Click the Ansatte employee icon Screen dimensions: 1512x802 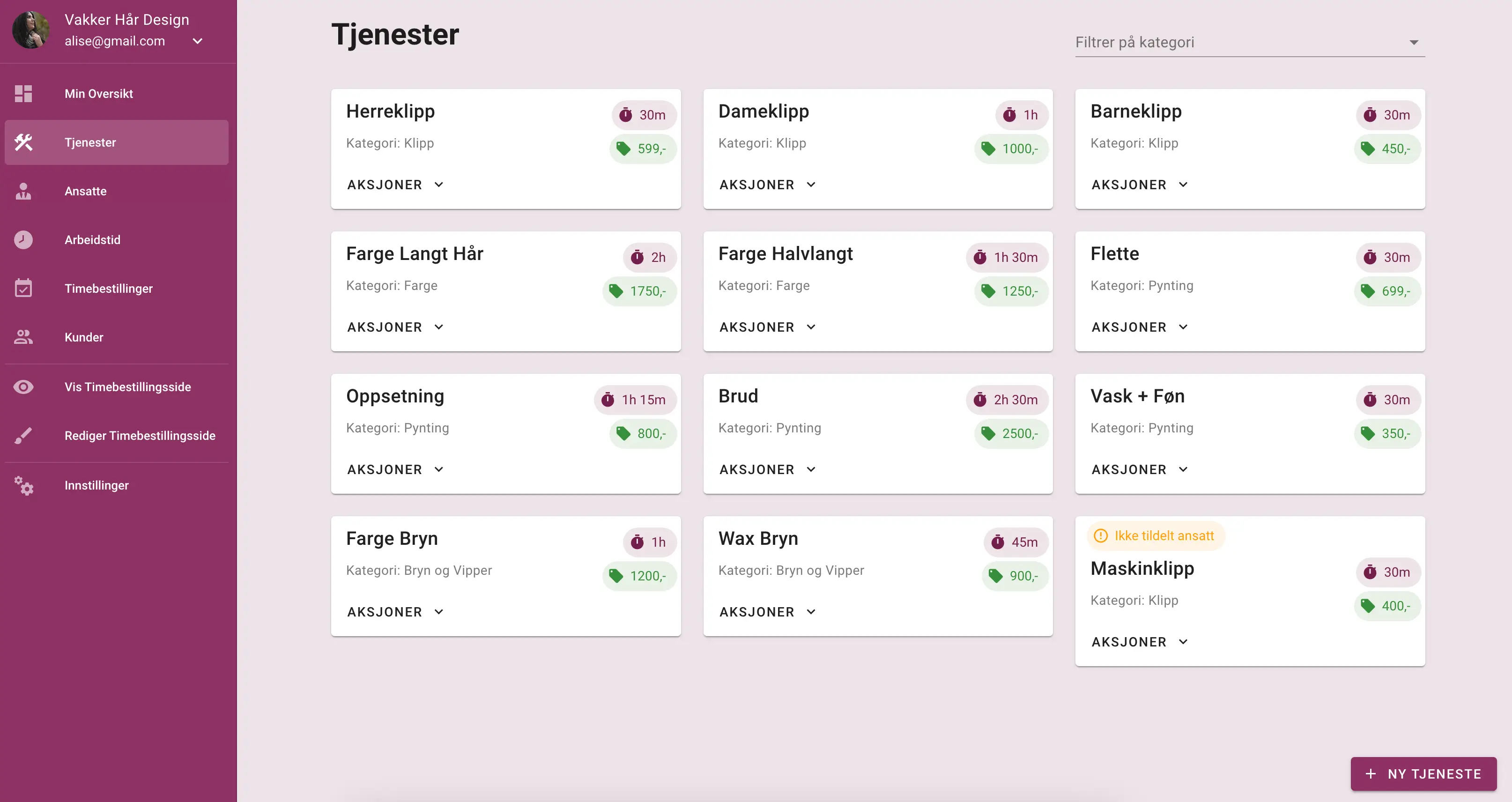(x=23, y=192)
